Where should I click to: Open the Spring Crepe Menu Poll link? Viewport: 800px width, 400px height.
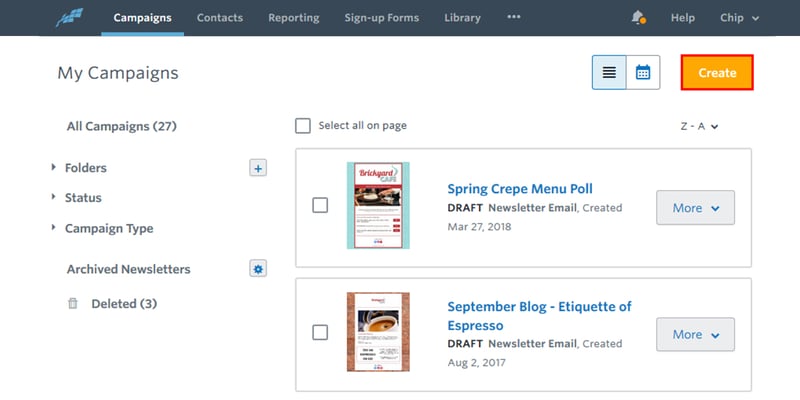520,189
